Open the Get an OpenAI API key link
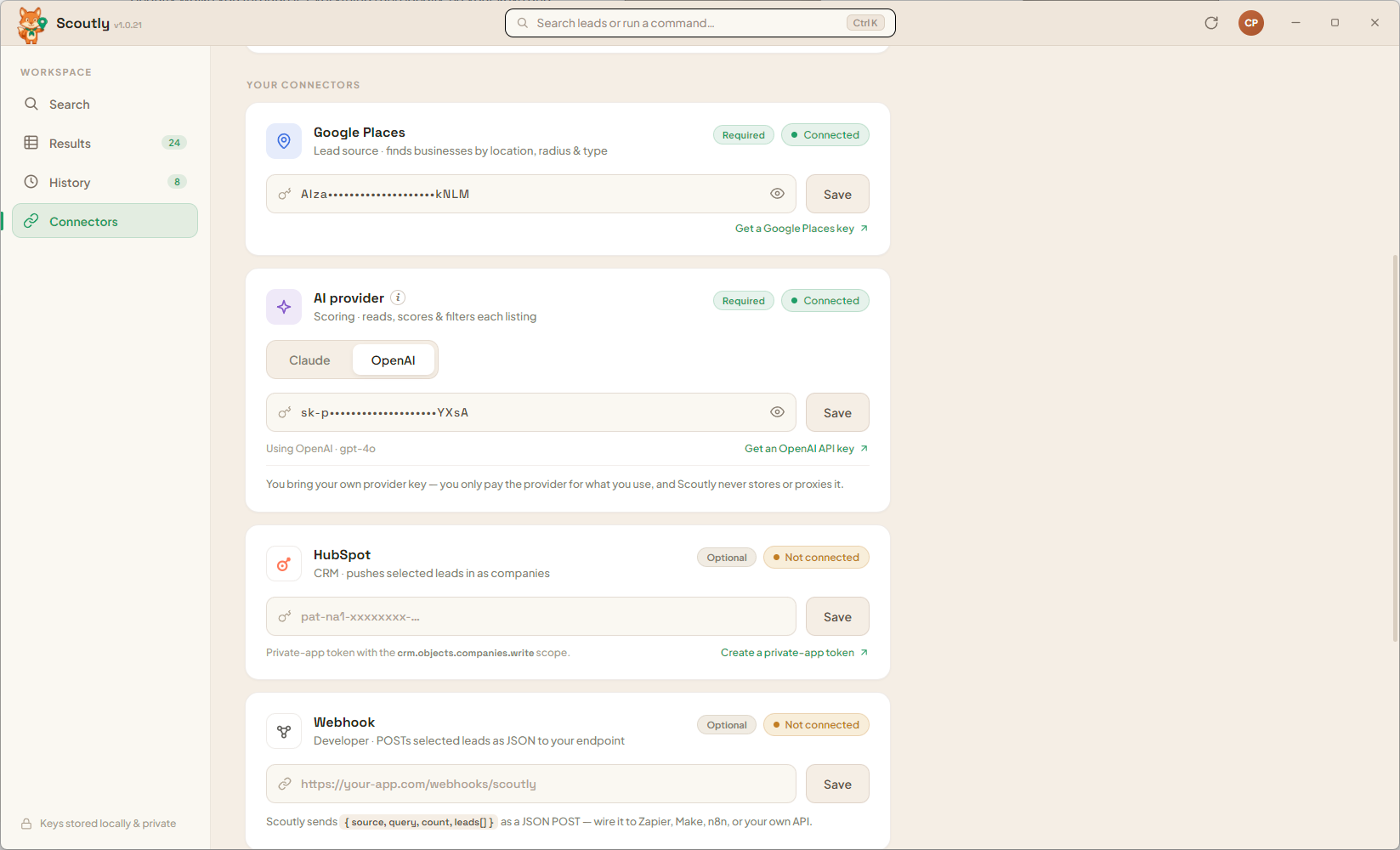The height and width of the screenshot is (850, 1400). pos(807,449)
